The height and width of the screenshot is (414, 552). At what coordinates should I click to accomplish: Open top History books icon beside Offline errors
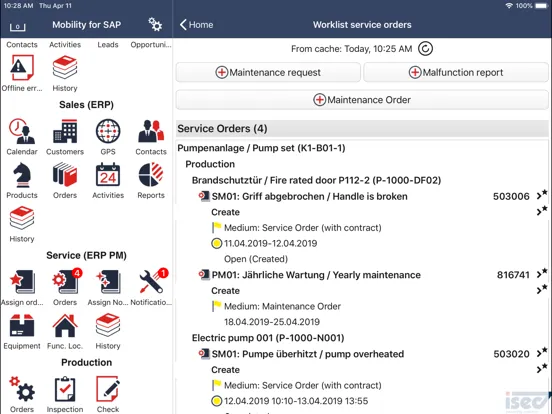click(x=65, y=67)
